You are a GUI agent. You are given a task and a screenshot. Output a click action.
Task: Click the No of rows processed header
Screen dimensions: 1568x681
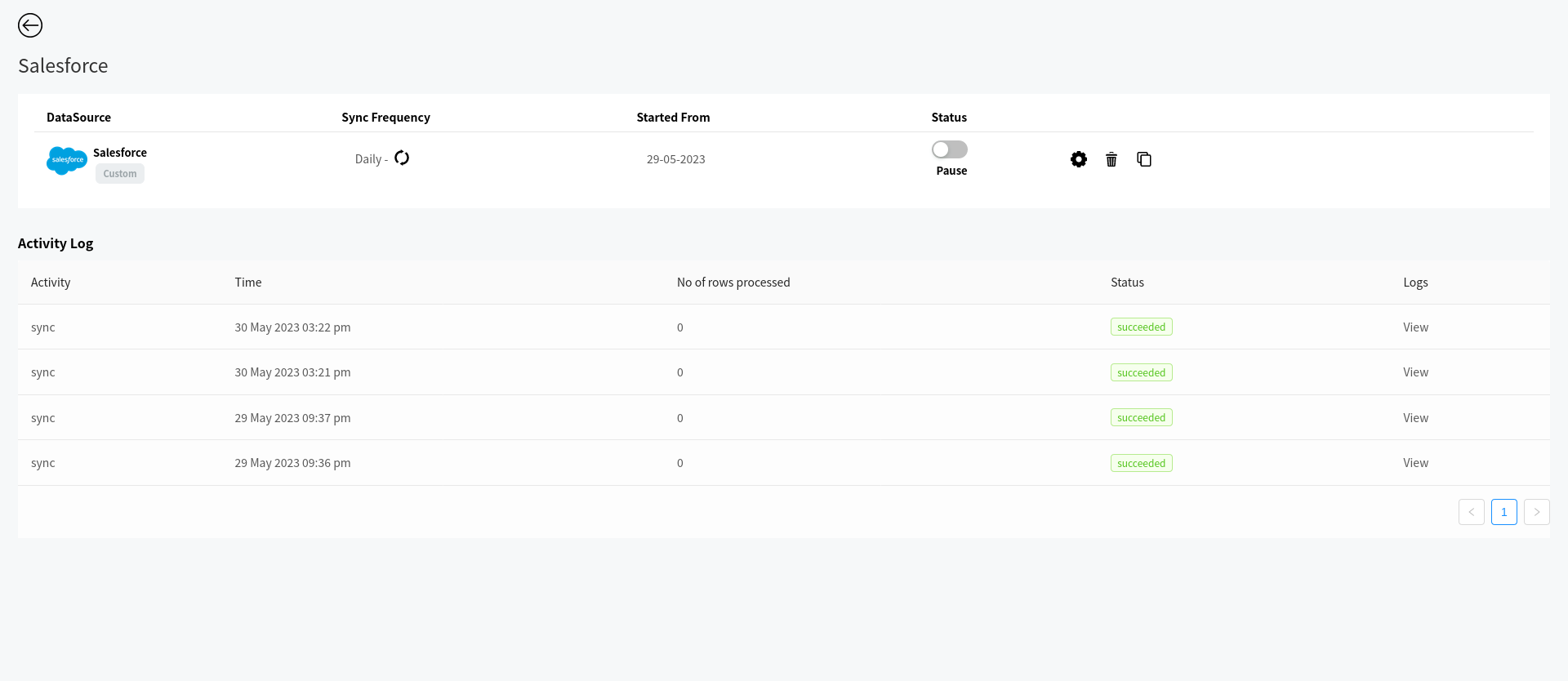[733, 283]
